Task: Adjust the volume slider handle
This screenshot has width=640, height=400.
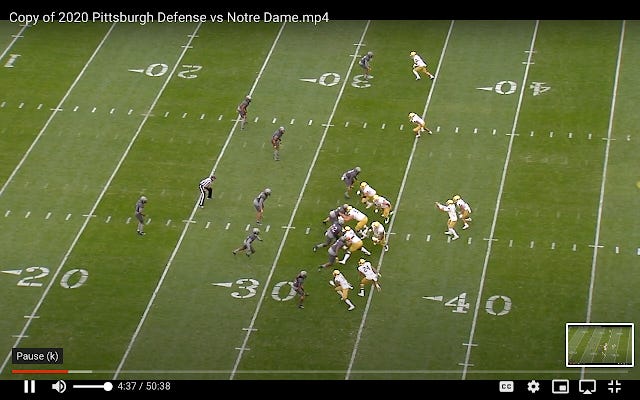Action: 108,386
